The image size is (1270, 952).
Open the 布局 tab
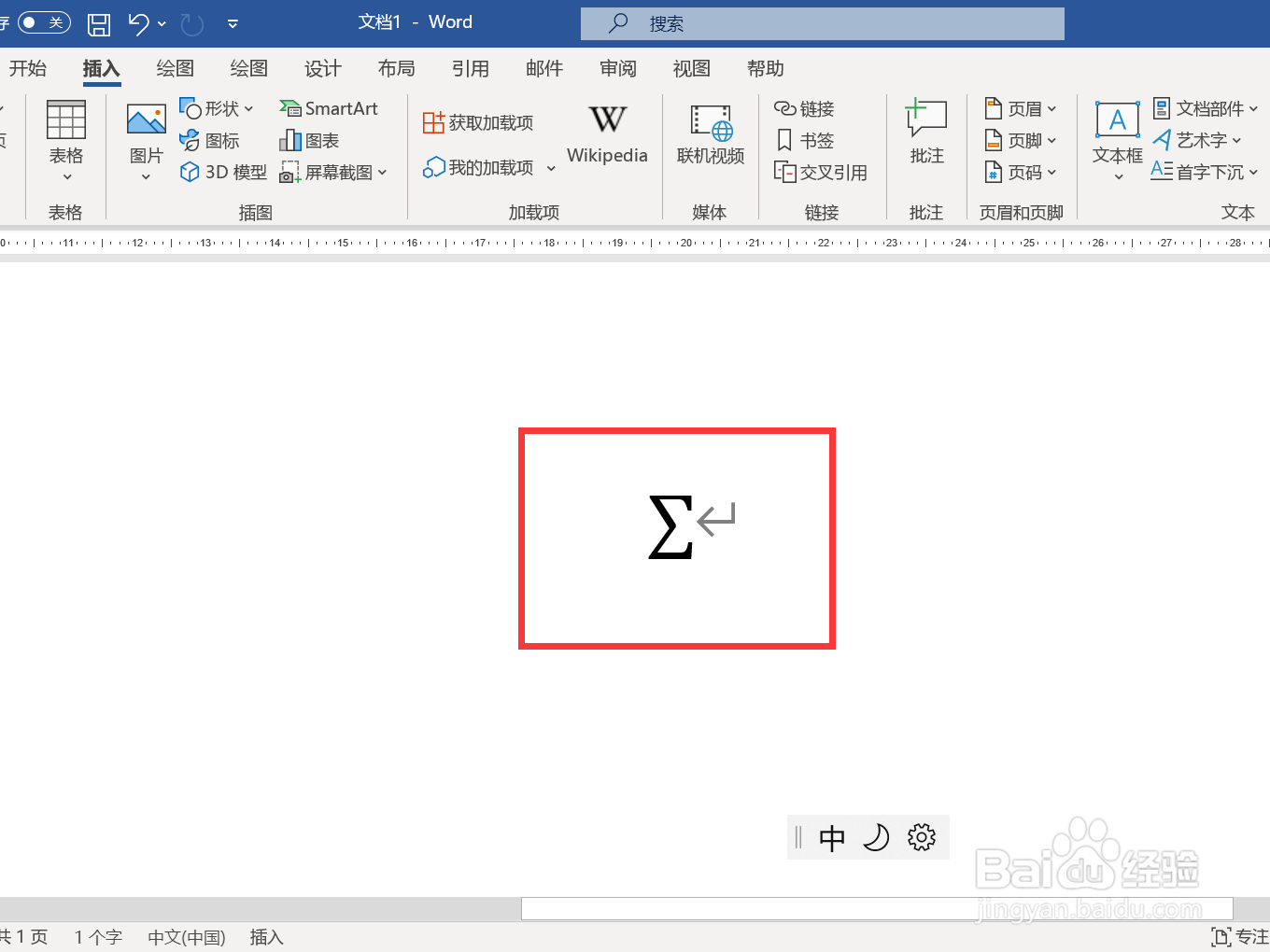pyautogui.click(x=397, y=68)
